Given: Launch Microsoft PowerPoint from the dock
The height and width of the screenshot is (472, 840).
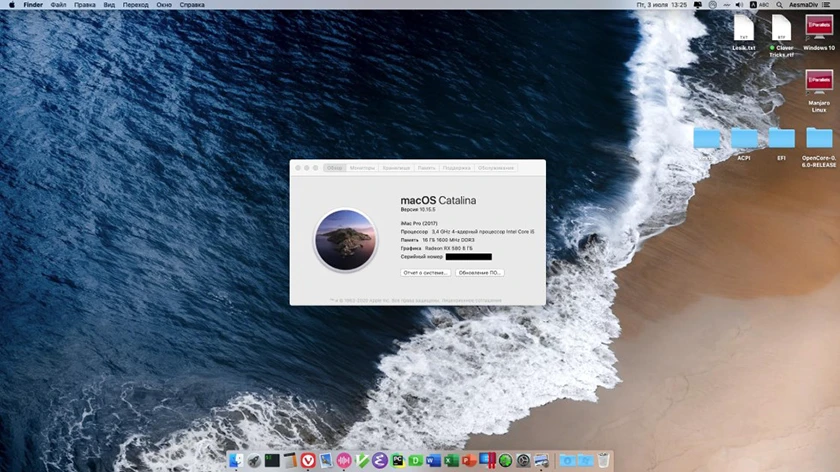Looking at the screenshot, I should click(469, 460).
